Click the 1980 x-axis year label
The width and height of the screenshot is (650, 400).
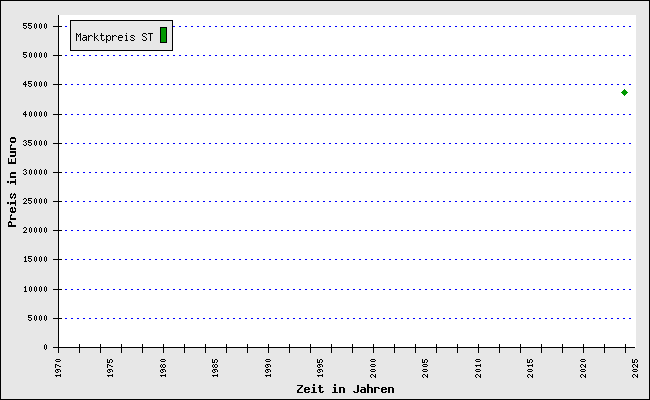click(163, 368)
